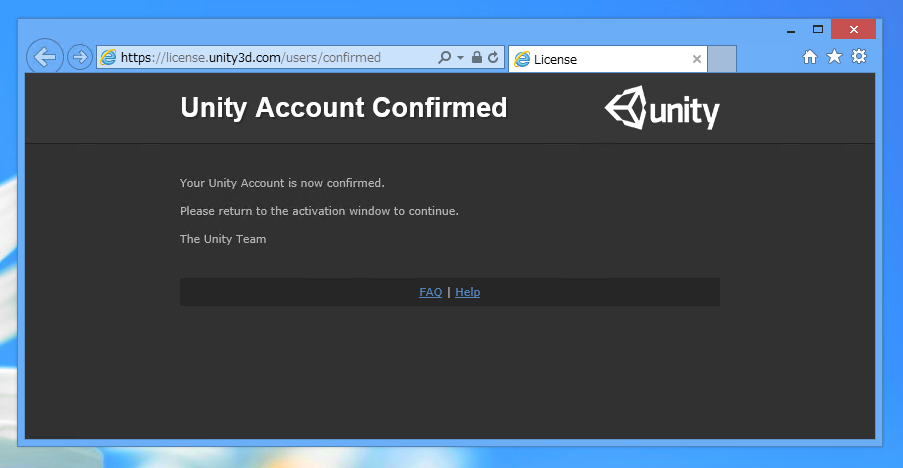Click 'The Unity Team' signature text
This screenshot has width=903, height=468.
(x=223, y=239)
